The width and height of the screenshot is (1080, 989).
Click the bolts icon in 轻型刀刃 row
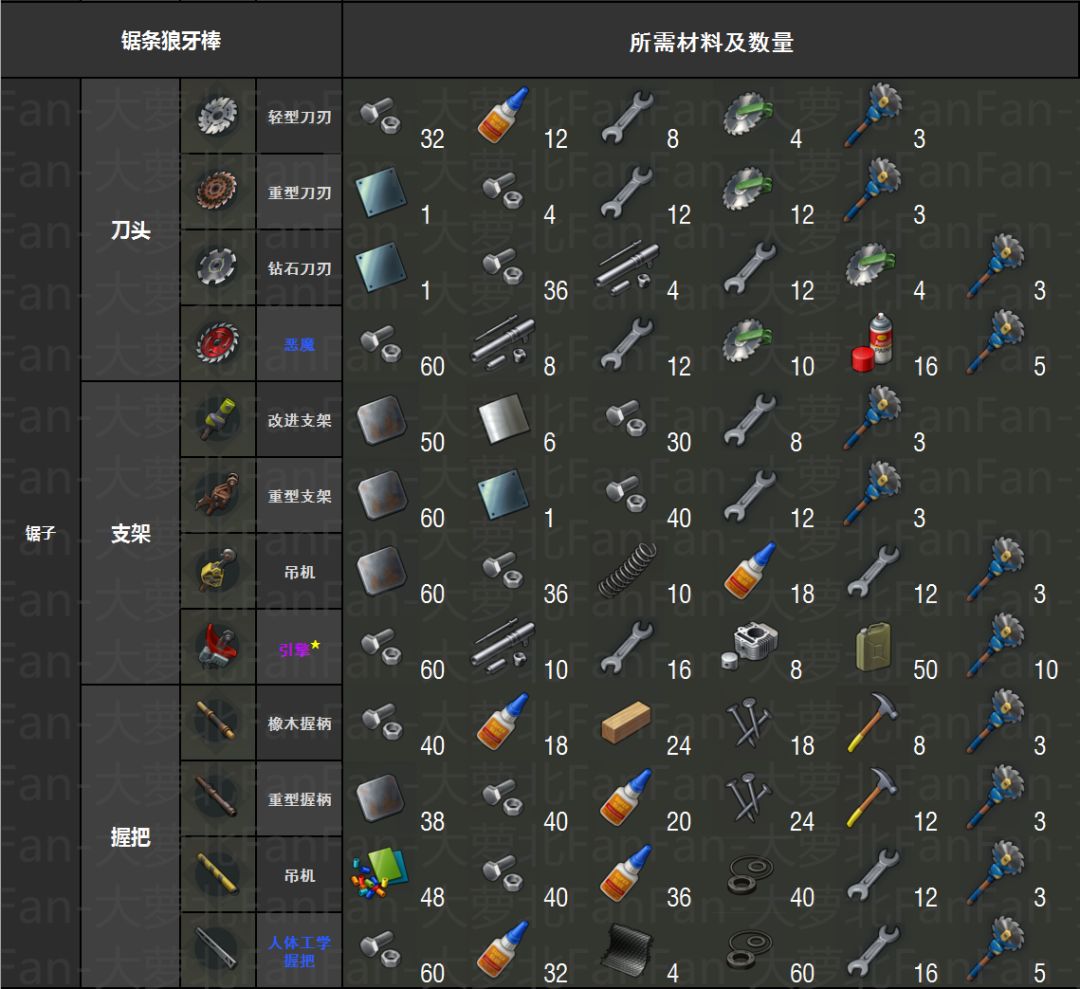pos(380,115)
